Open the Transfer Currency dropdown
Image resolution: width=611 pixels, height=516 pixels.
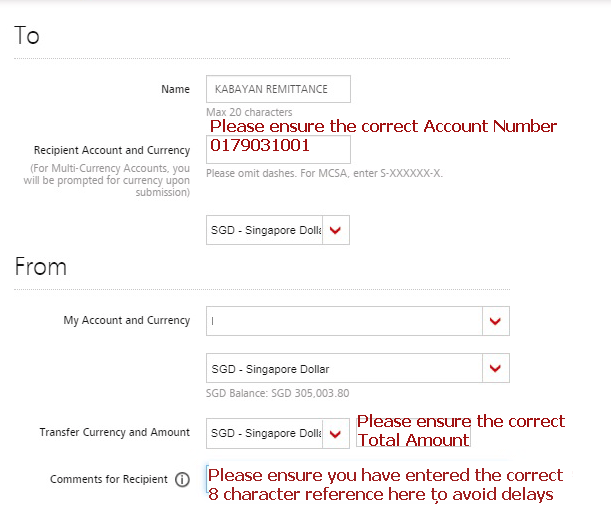tap(278, 433)
